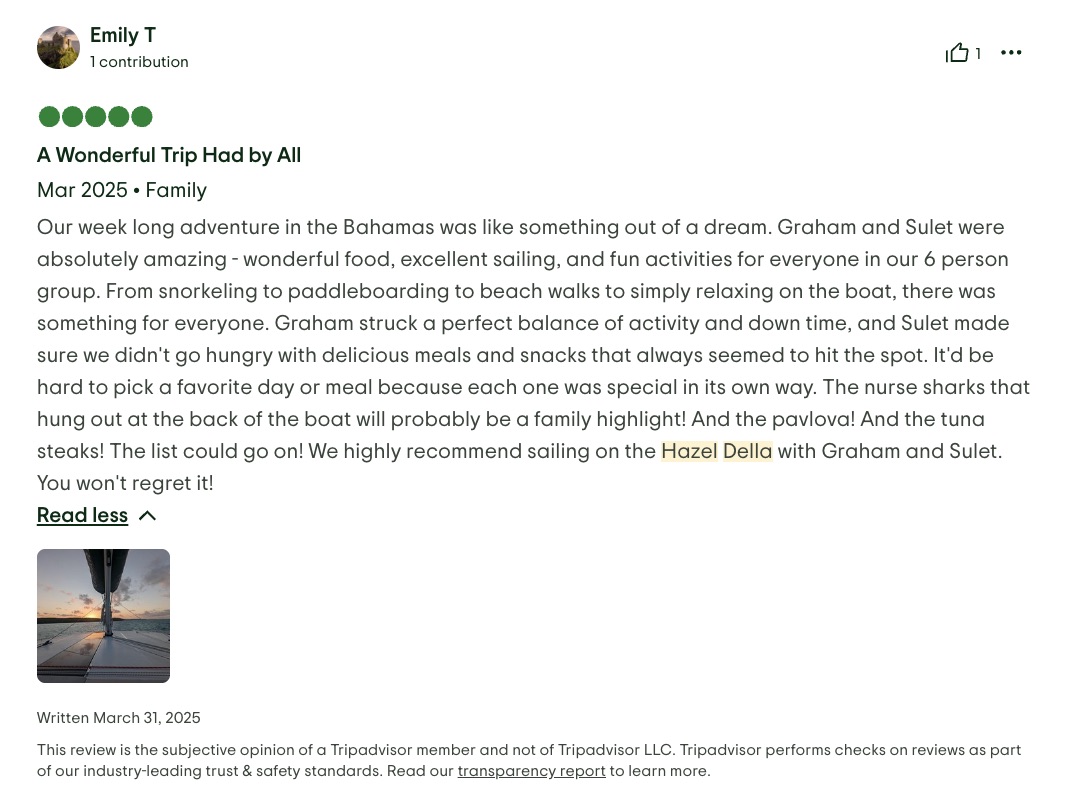Open the sunset boat photo thumbnail
Screen dimensions: 1074x796
(103, 616)
